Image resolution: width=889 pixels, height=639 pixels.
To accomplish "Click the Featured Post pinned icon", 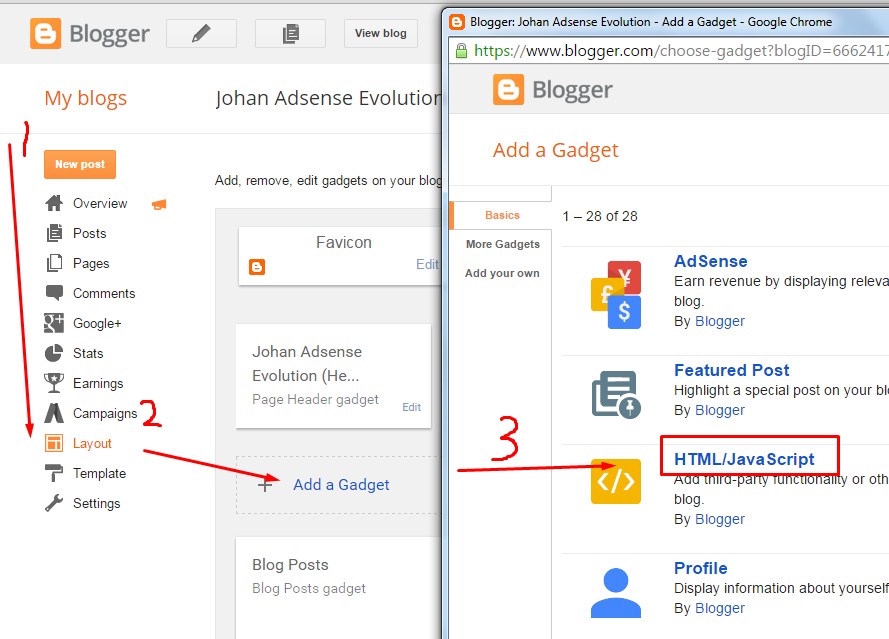I will [616, 395].
